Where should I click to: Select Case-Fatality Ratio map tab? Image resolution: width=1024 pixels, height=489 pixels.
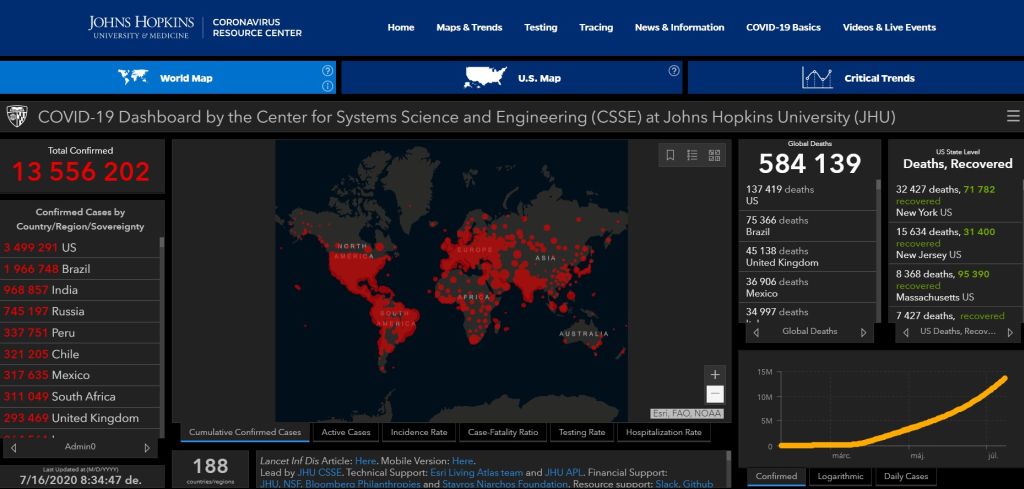click(503, 432)
